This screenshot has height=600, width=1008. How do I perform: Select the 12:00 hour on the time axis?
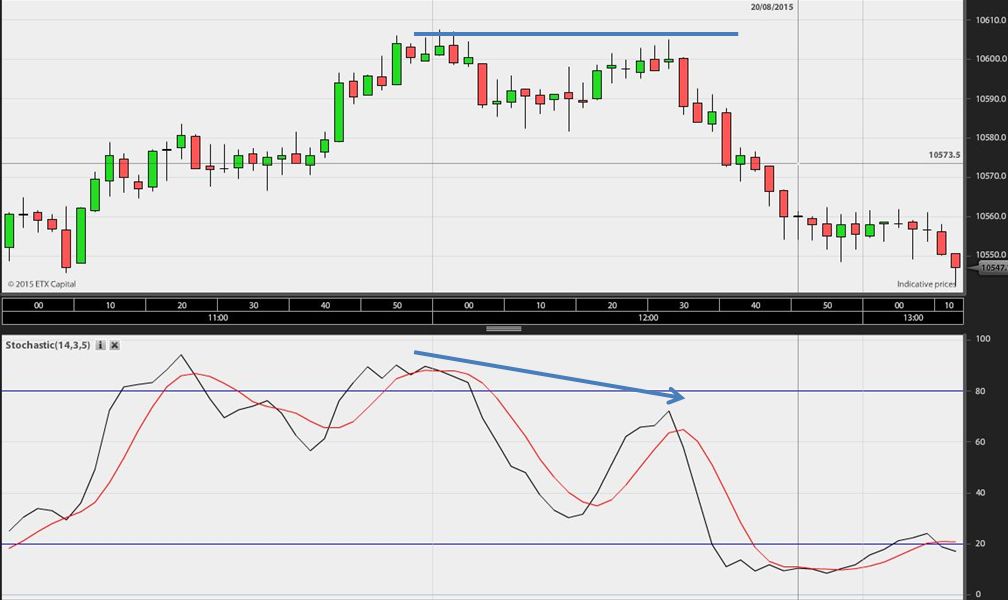(x=648, y=318)
